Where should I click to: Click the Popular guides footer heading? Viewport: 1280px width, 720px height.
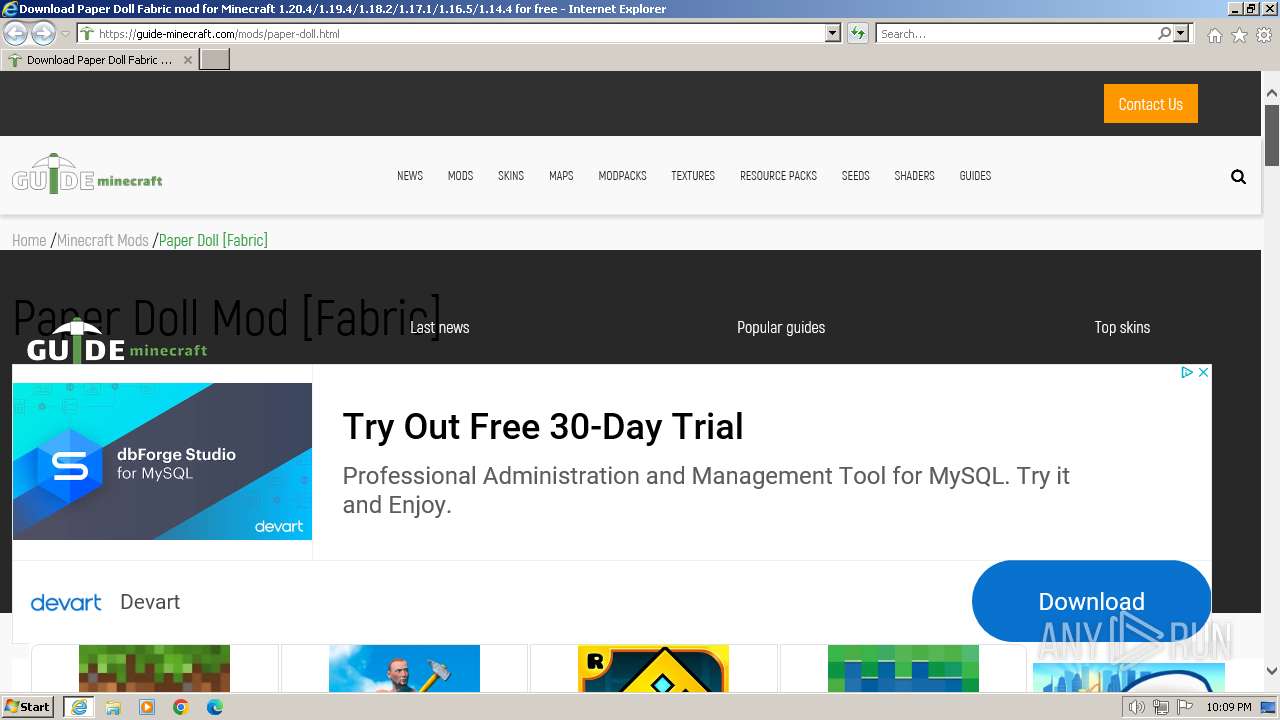781,327
